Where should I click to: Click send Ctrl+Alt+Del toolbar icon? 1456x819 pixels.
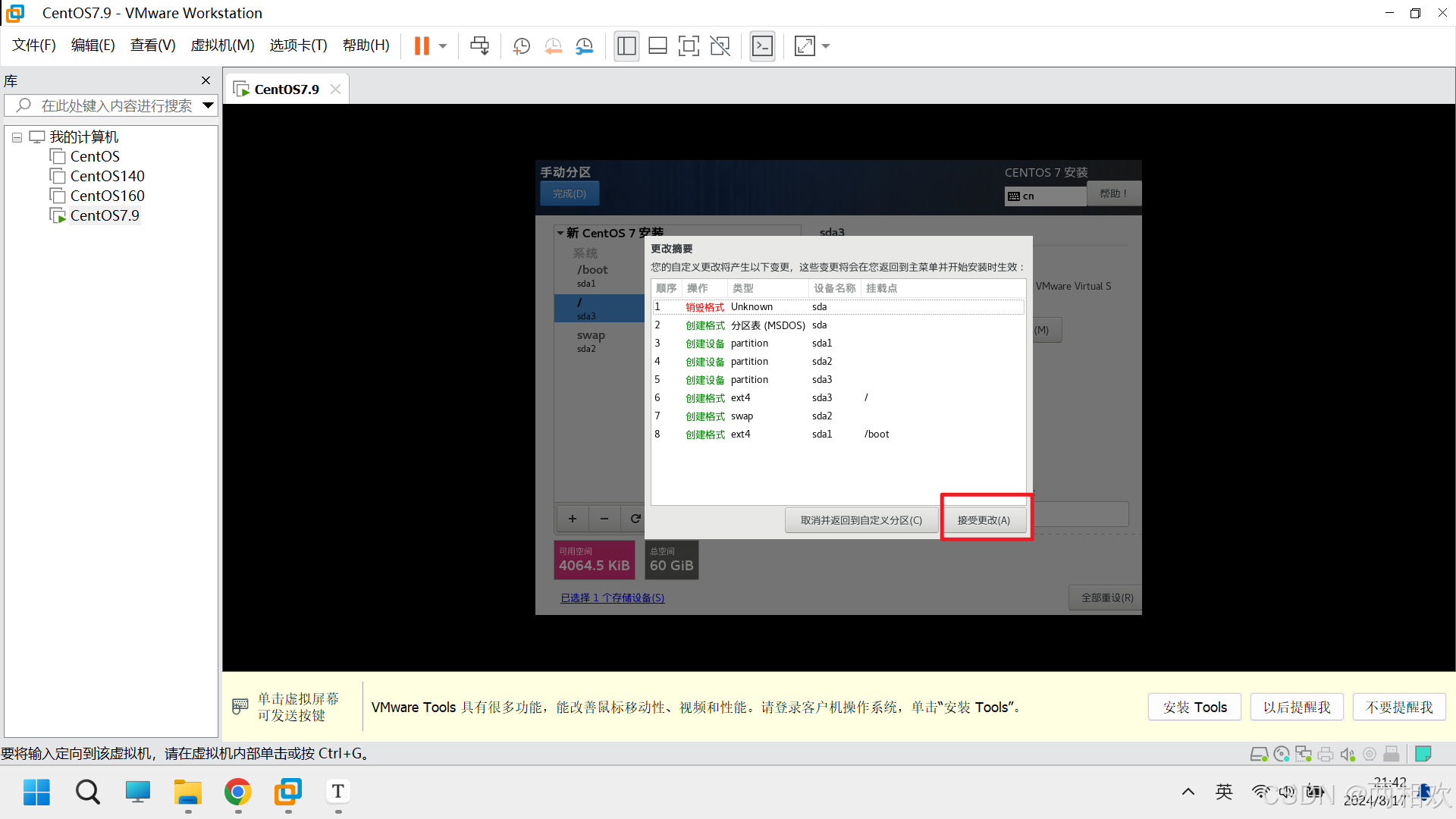click(x=479, y=46)
